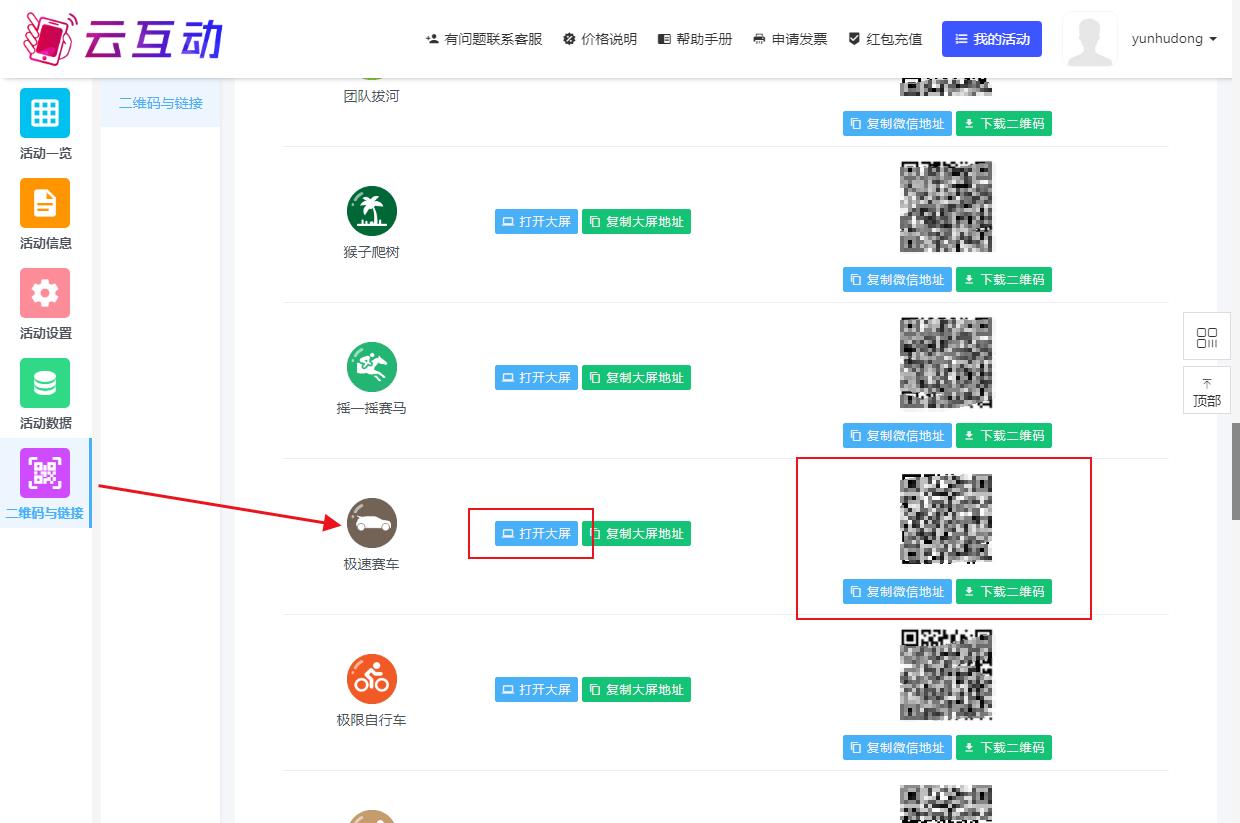Click the 顶部 back-to-top button

point(1206,391)
